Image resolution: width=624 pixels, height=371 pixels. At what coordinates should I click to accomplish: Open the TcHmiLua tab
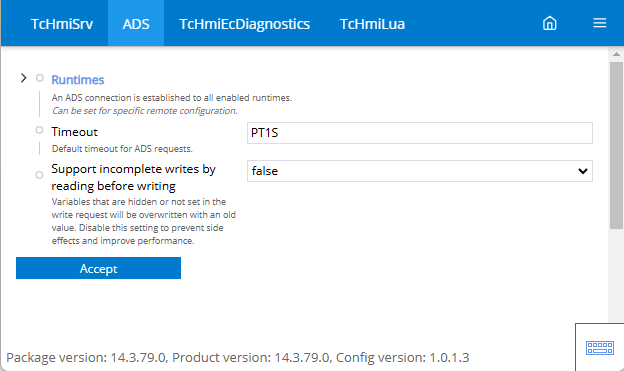point(372,23)
